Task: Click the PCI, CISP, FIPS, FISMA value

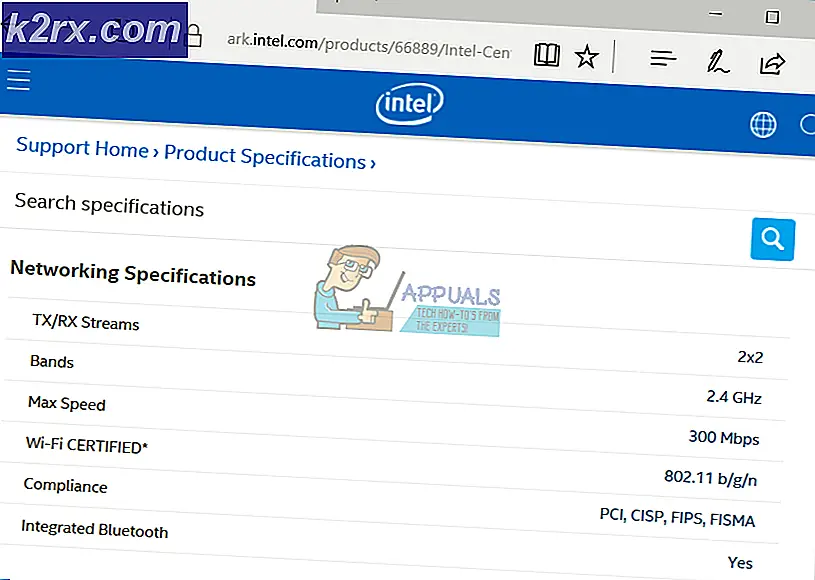Action: click(677, 518)
